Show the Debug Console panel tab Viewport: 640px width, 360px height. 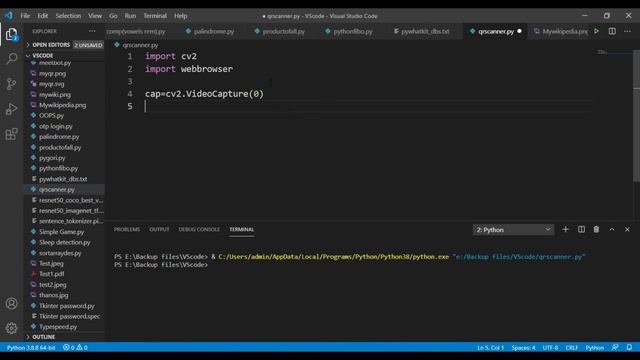coord(199,229)
